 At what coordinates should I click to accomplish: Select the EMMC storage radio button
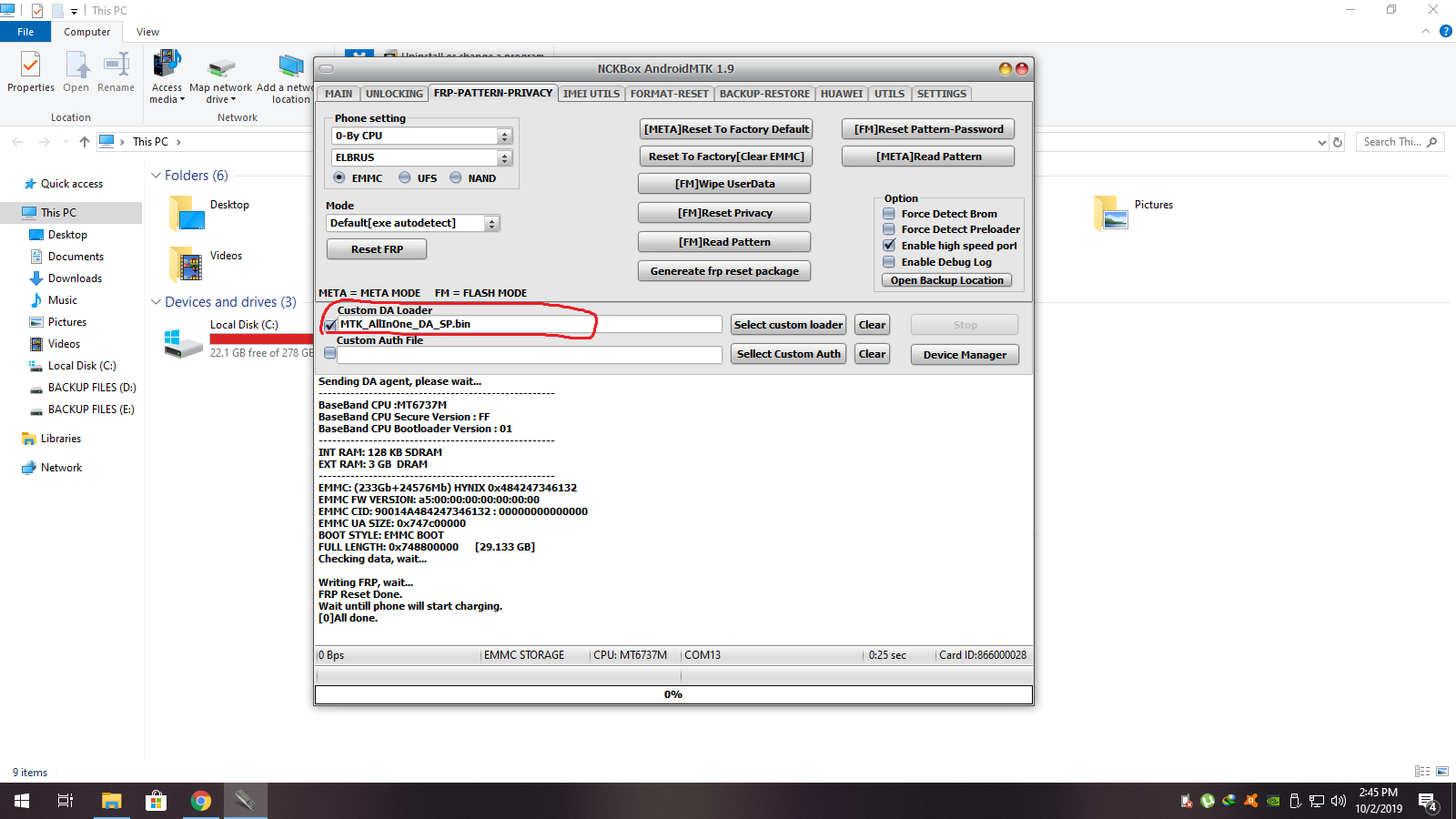point(339,178)
